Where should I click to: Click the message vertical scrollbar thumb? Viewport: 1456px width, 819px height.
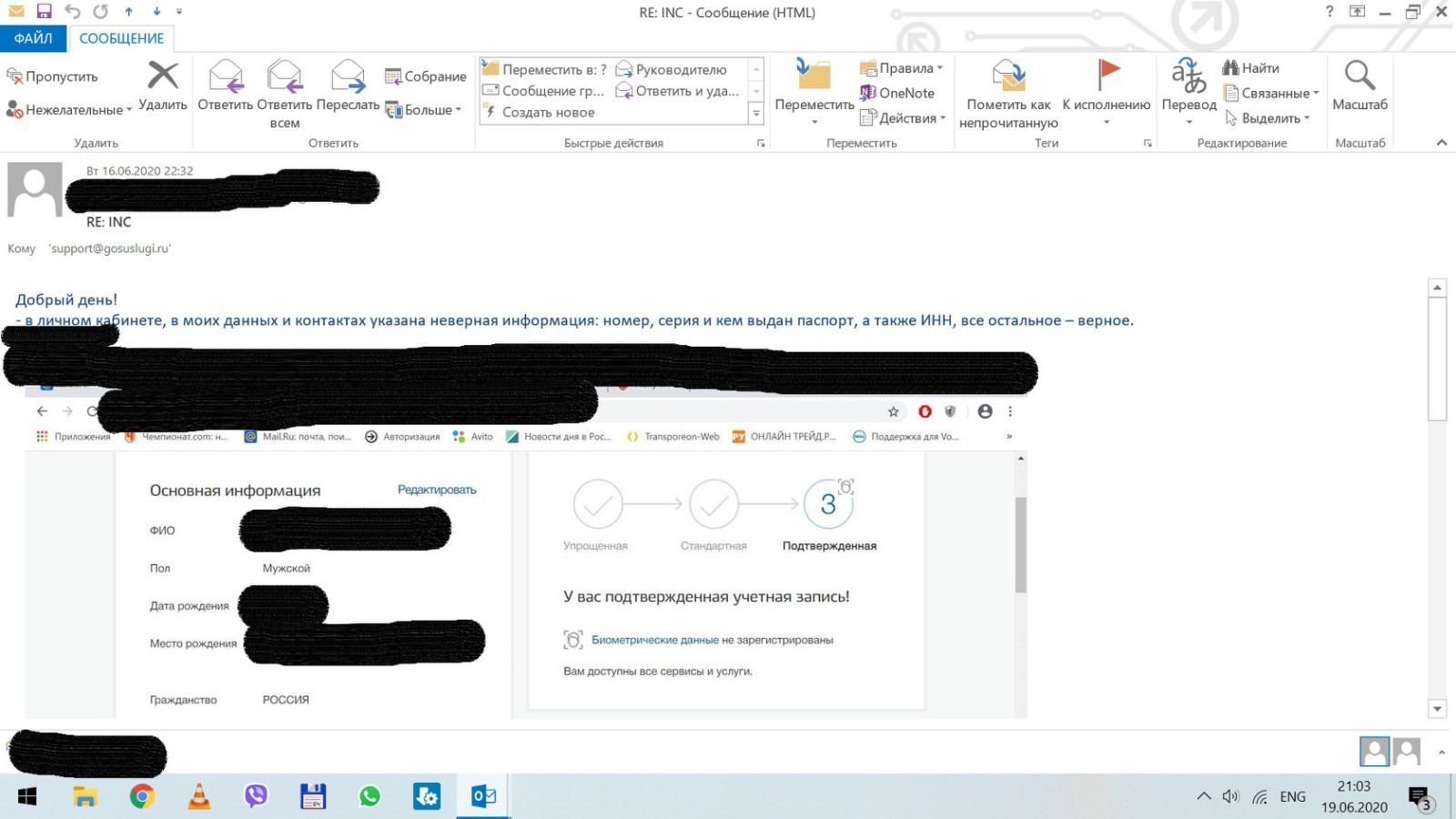[1437, 359]
